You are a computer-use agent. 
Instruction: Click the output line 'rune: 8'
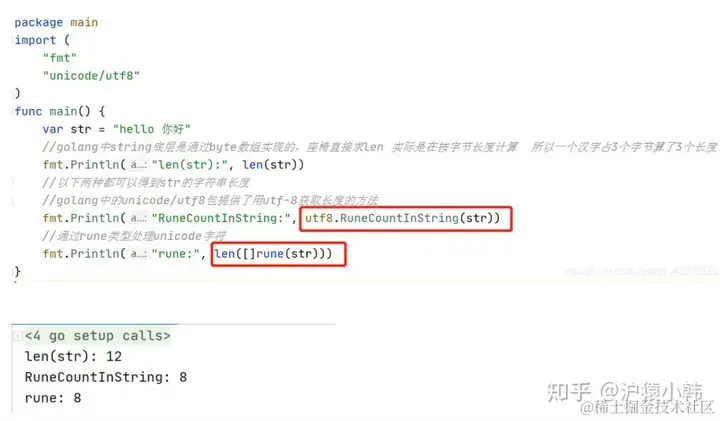[53, 398]
